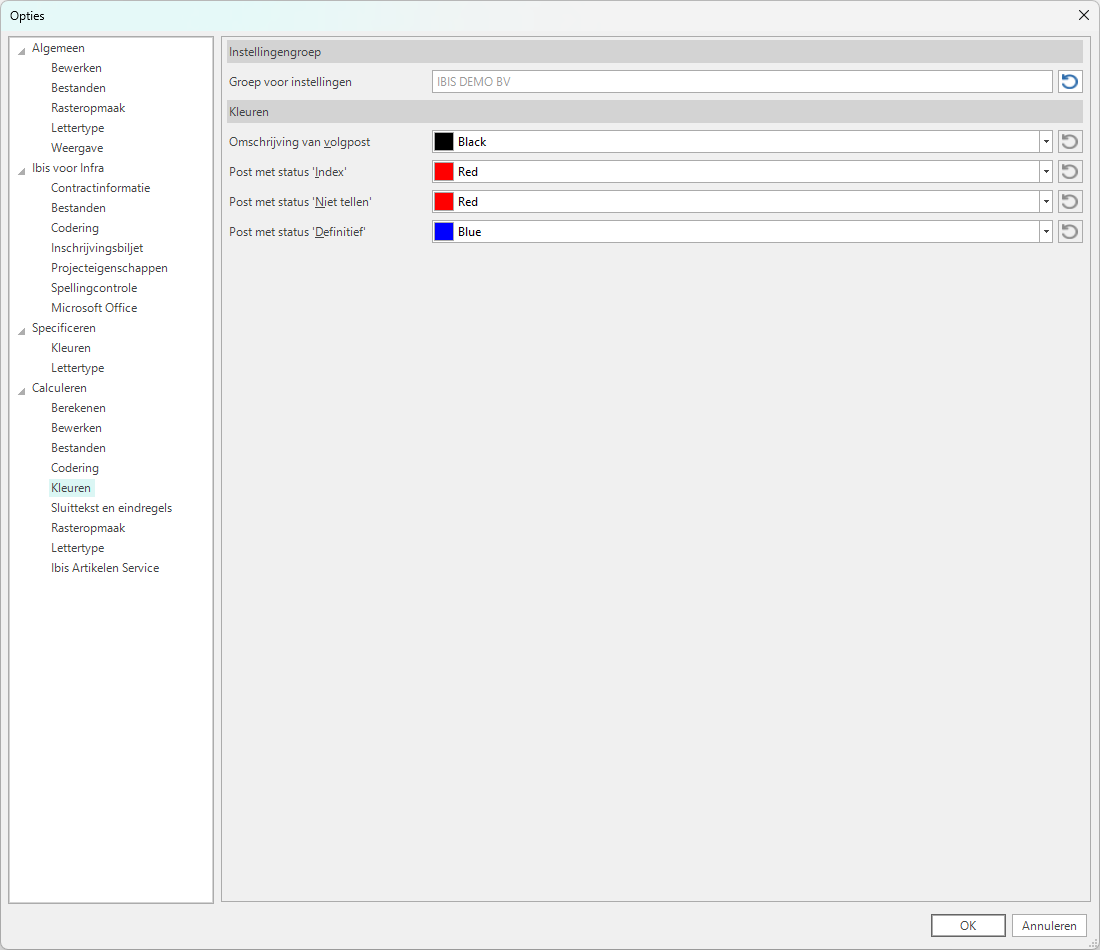The width and height of the screenshot is (1100, 950).
Task: Click the Annuleren button
Action: (1049, 926)
